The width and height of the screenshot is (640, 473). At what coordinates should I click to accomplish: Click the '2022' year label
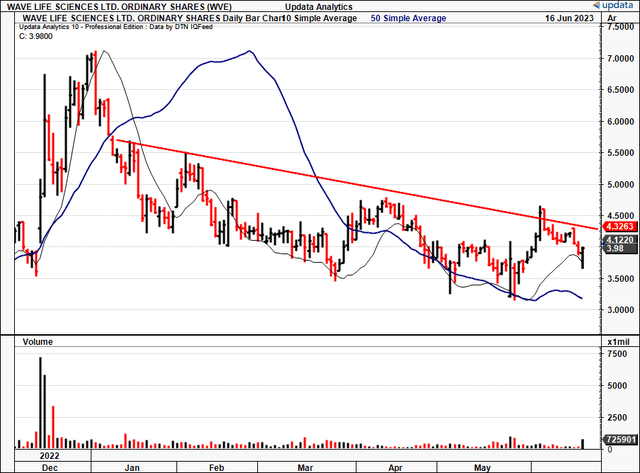click(49, 456)
